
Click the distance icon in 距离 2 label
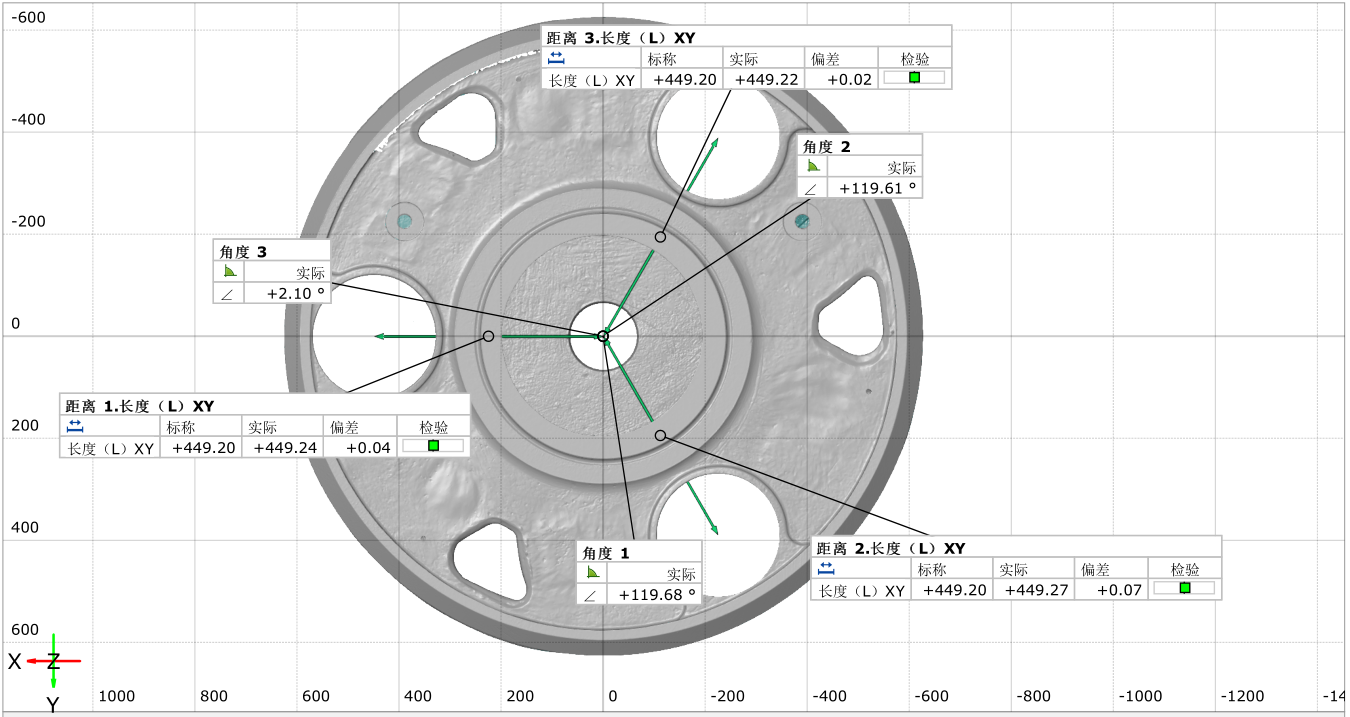(x=826, y=569)
